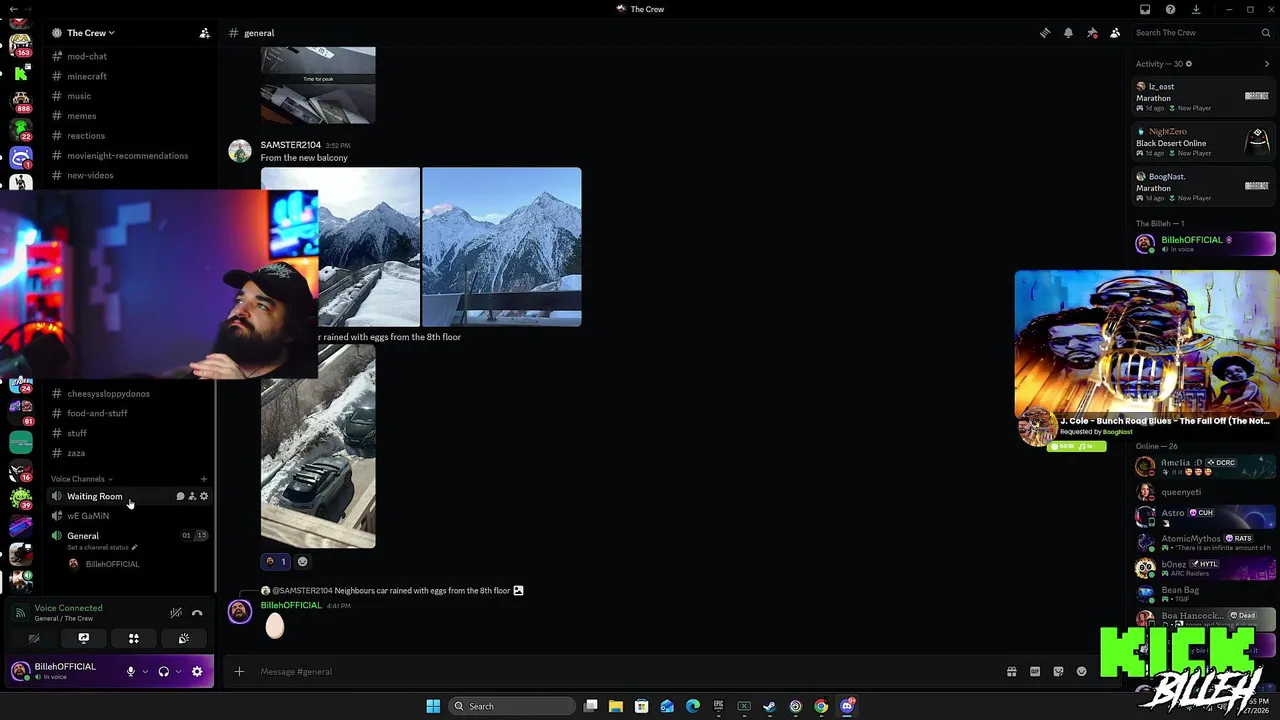This screenshot has height=720, width=1280.
Task: Open lz_east Marathon activity card
Action: [x=1203, y=97]
